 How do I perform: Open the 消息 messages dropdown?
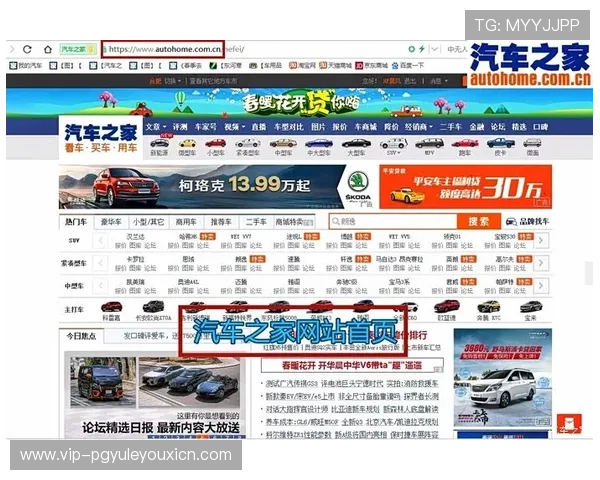click(438, 81)
